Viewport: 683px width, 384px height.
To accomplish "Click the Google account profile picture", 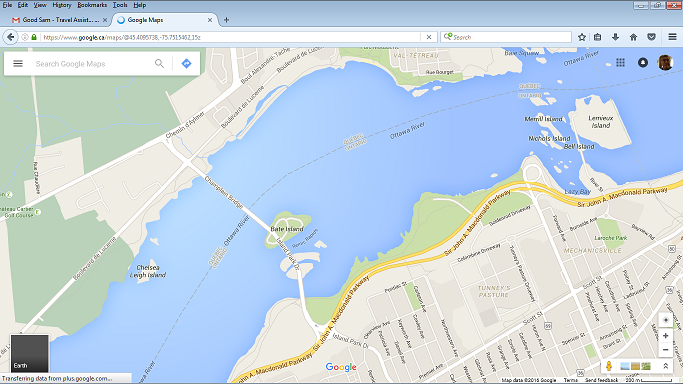I will point(665,63).
